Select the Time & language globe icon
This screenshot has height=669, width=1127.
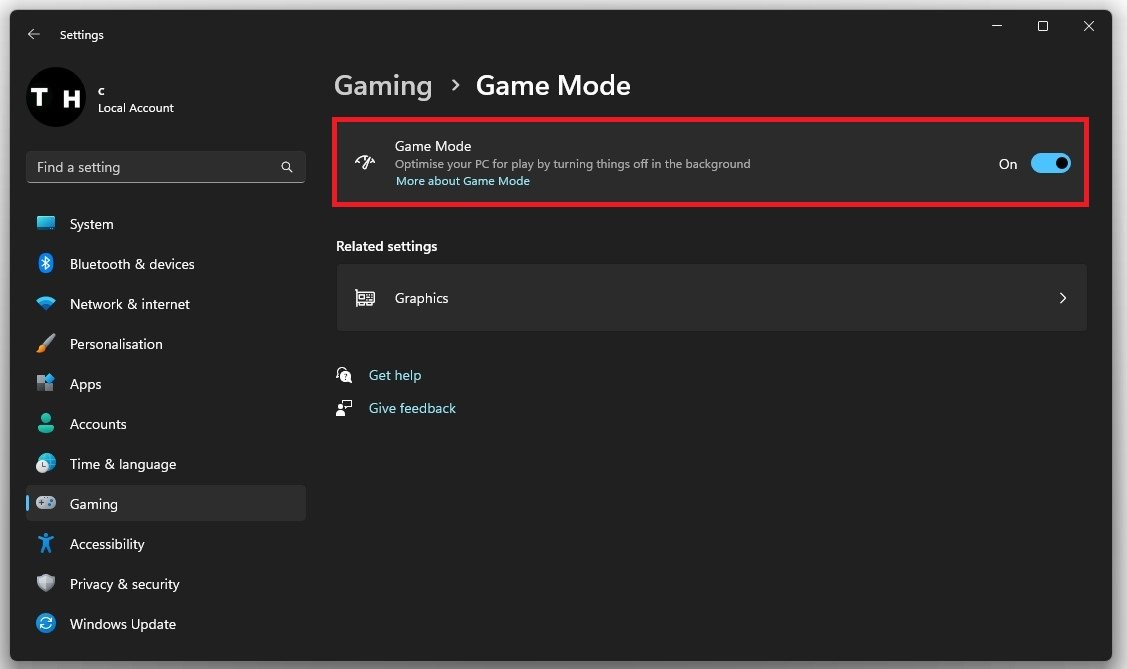(x=46, y=464)
